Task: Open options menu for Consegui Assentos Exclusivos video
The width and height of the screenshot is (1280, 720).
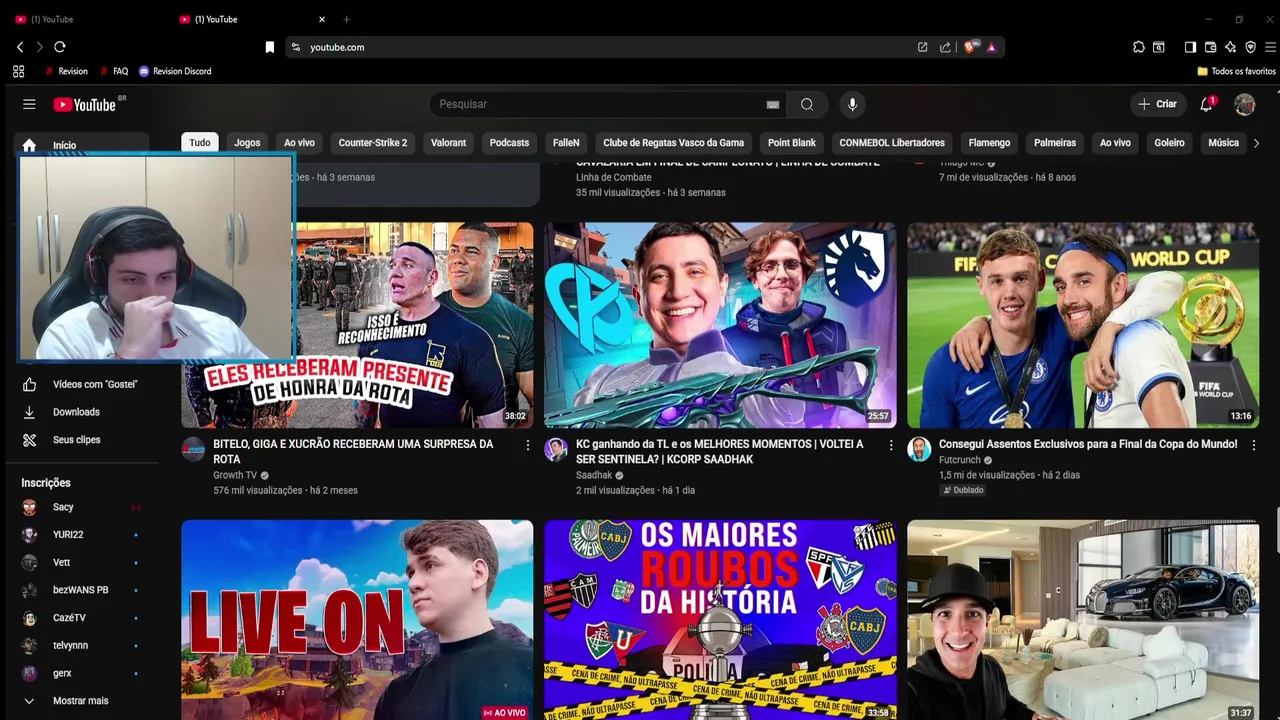Action: click(x=1254, y=445)
